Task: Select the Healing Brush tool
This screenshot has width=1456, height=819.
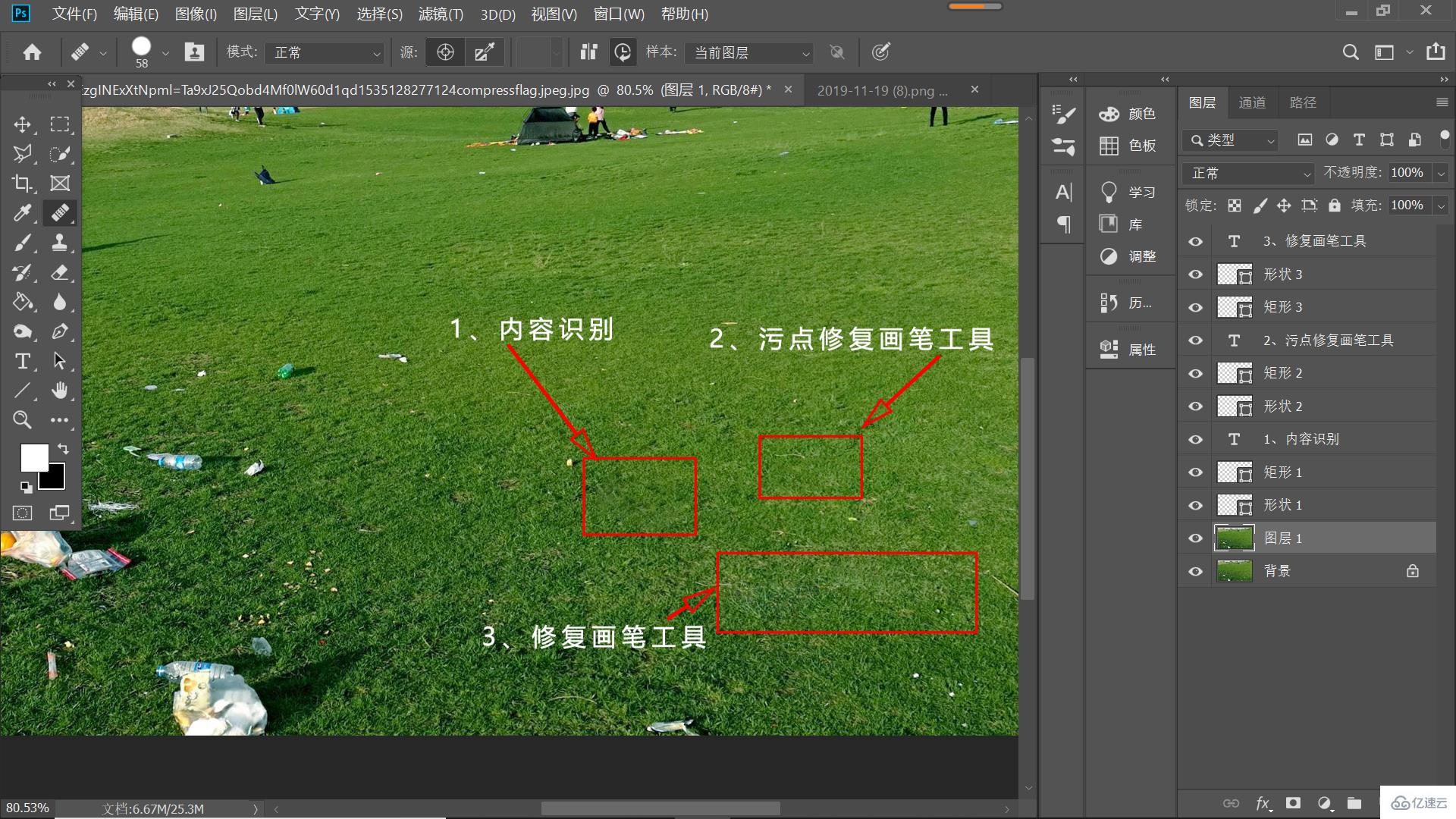Action: [x=59, y=213]
